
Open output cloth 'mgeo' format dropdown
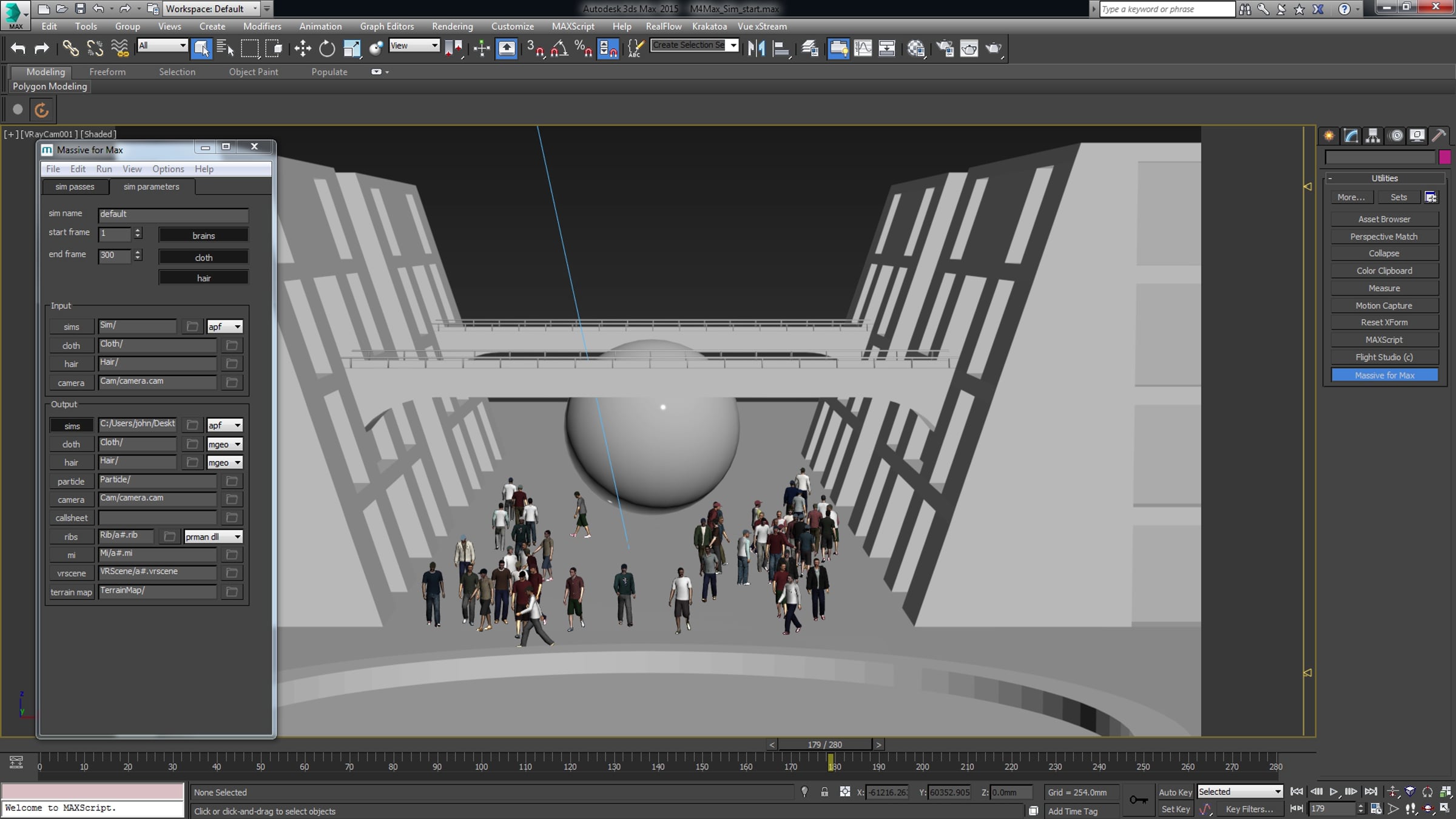pos(224,444)
